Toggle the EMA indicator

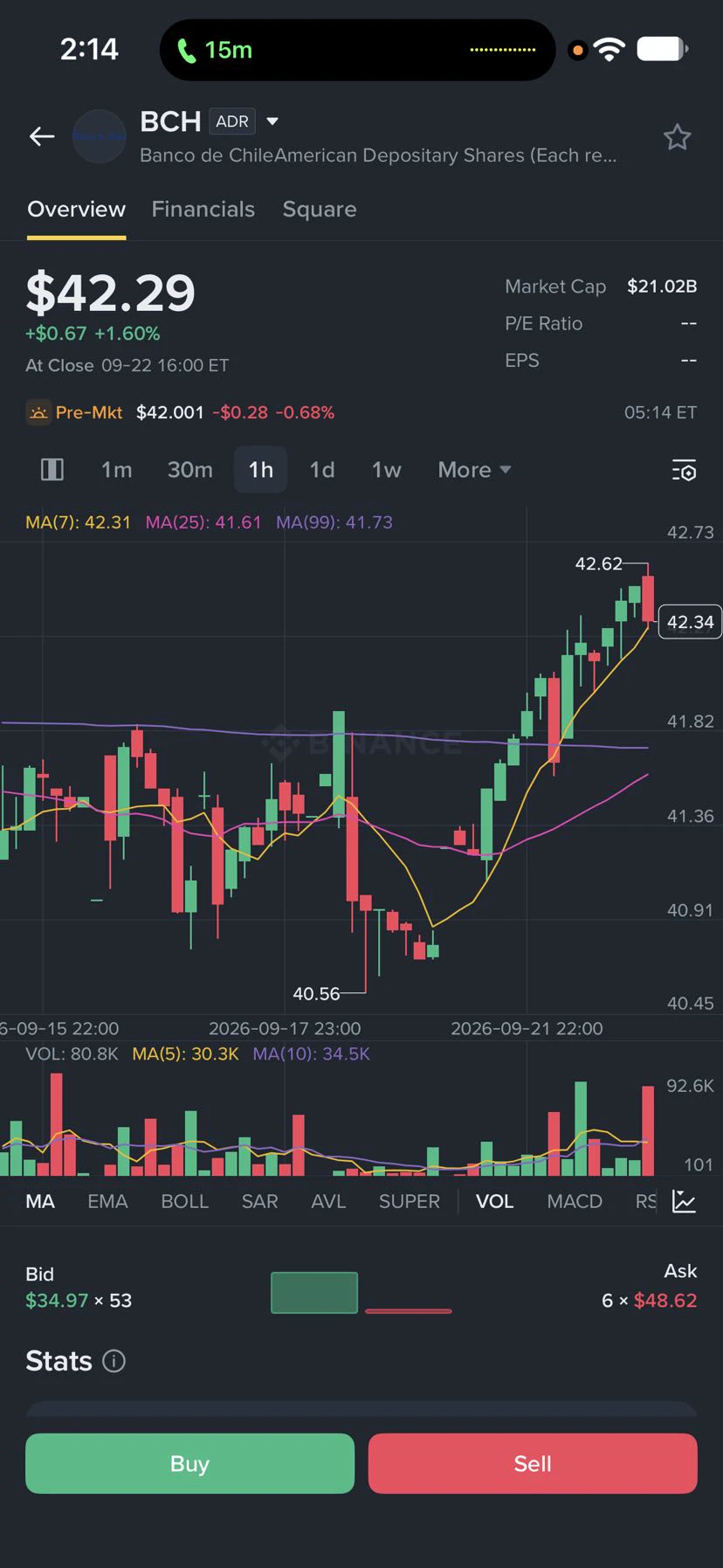click(x=107, y=1201)
